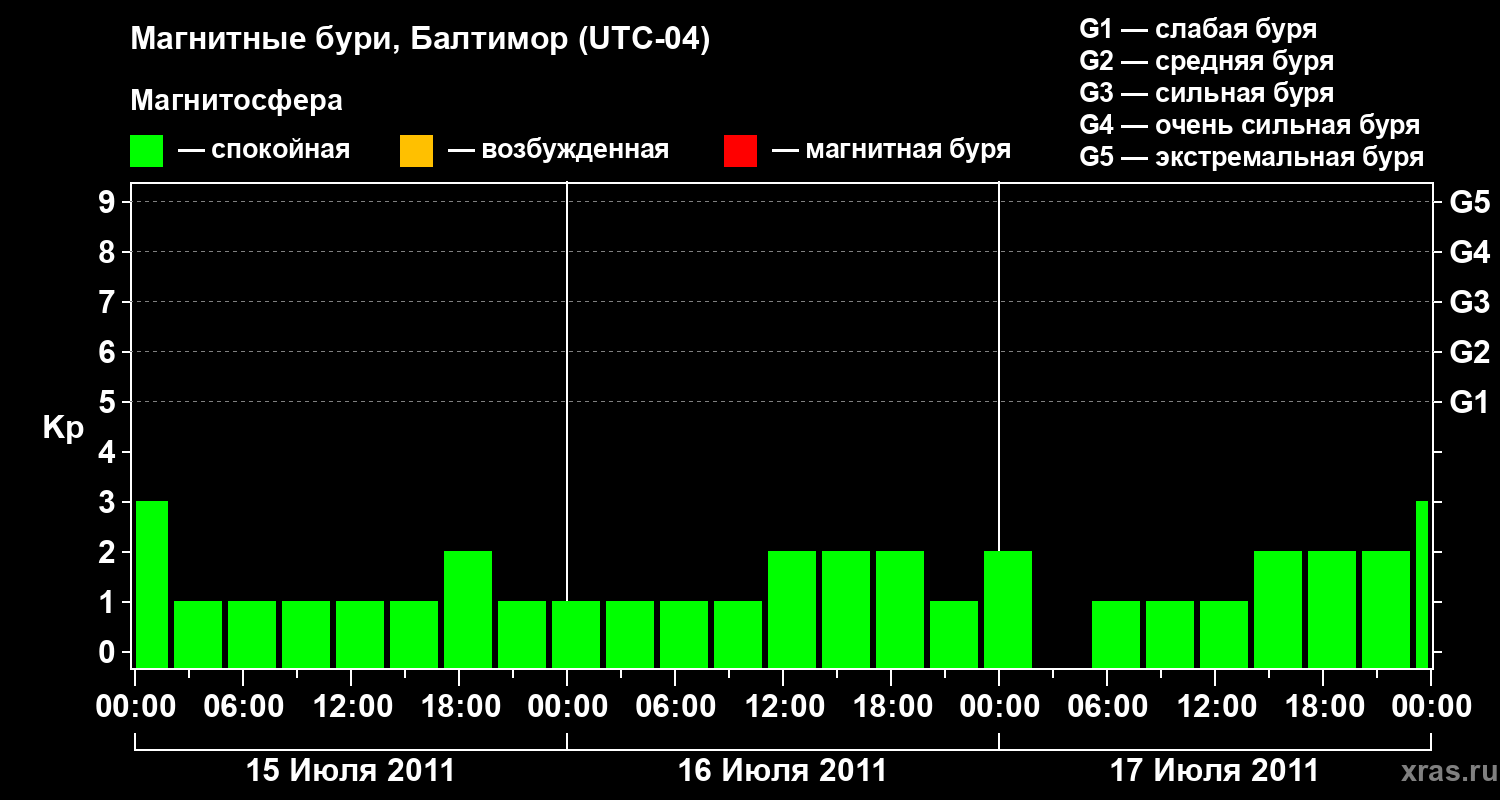Click the Kp 3 bar at start of 15 July
The width and height of the screenshot is (1500, 800).
pos(152,584)
